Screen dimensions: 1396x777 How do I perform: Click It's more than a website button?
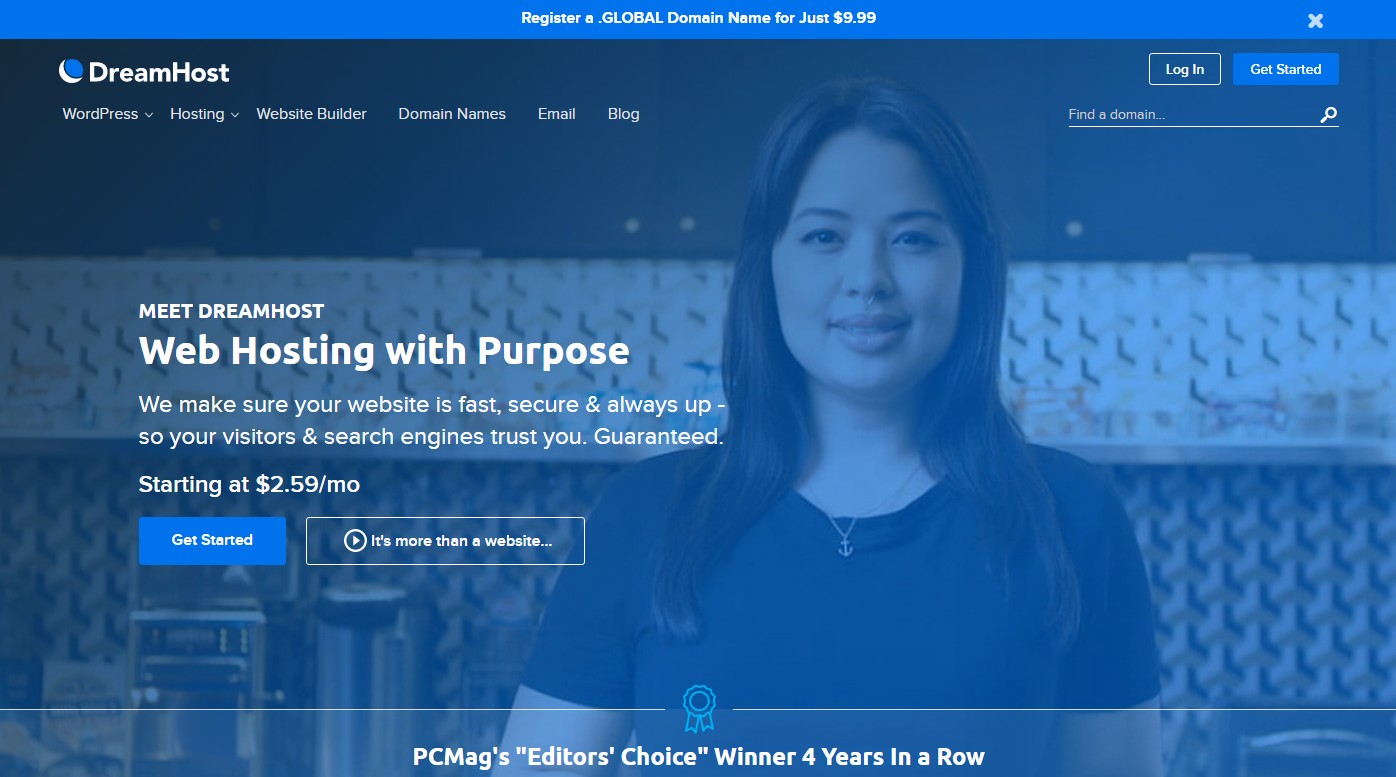tap(445, 540)
